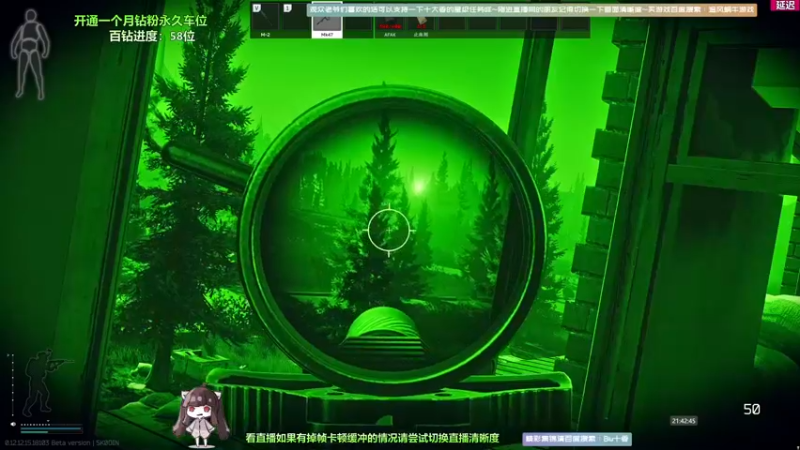Image resolution: width=800 pixels, height=450 pixels.
Task: Click the body health silhouette icon
Action: [30, 55]
